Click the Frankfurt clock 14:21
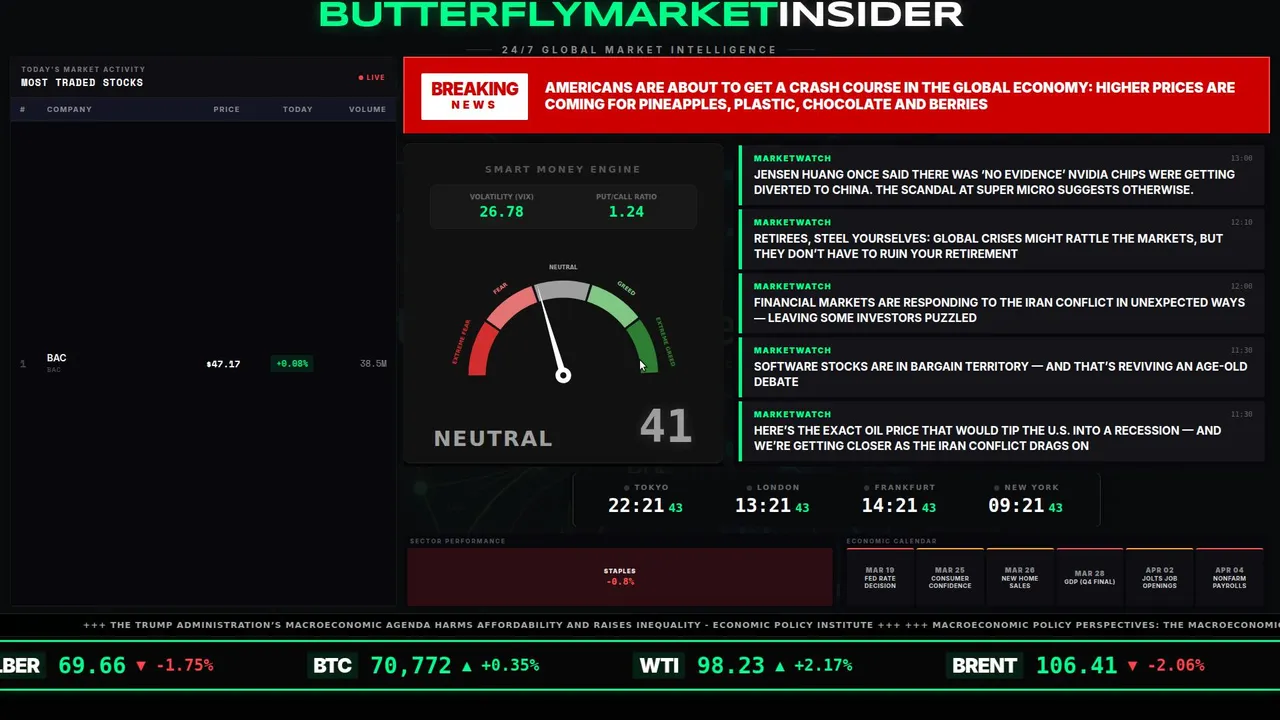The image size is (1280, 720). coord(899,506)
